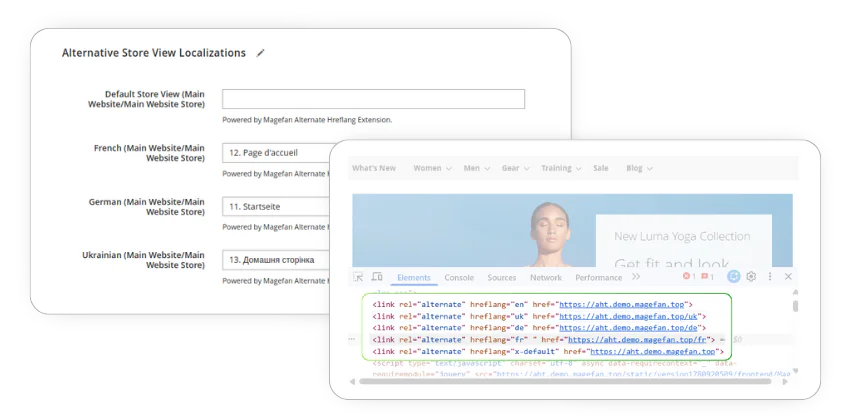Open DevTools settings gear icon
This screenshot has height=420, width=850.
(751, 276)
